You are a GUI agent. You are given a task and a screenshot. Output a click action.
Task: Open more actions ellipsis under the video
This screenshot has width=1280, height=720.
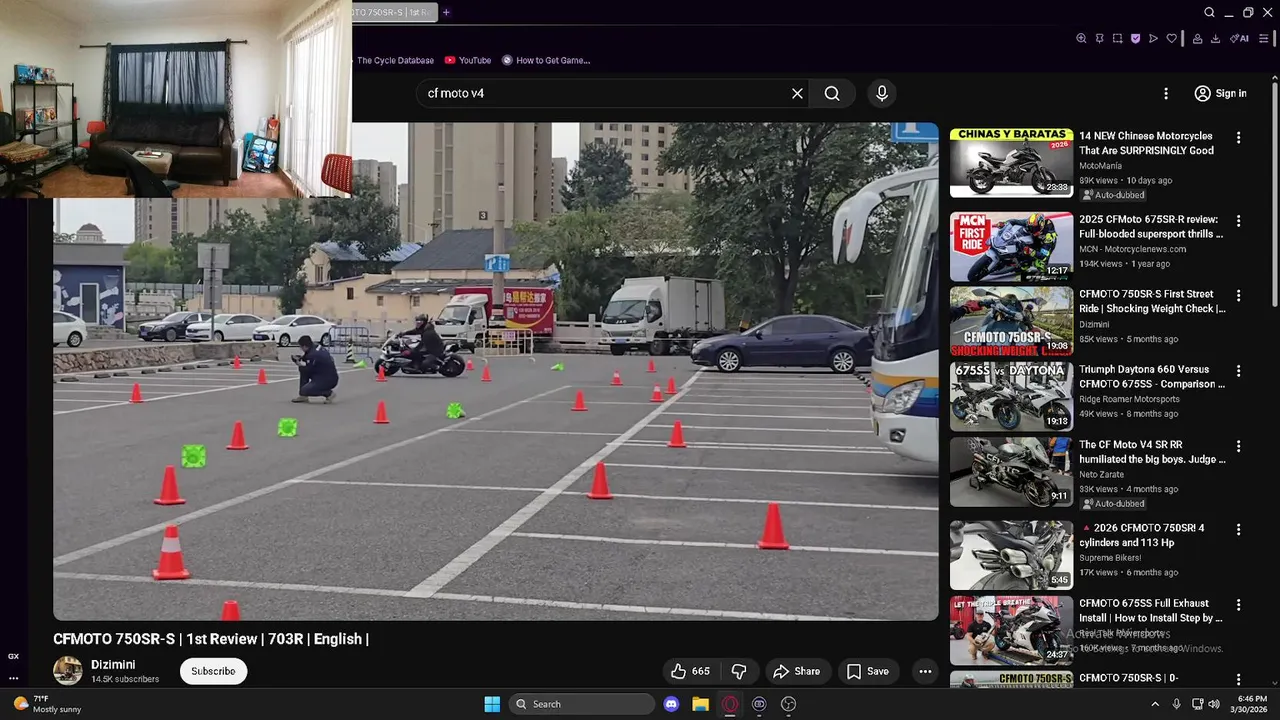925,671
